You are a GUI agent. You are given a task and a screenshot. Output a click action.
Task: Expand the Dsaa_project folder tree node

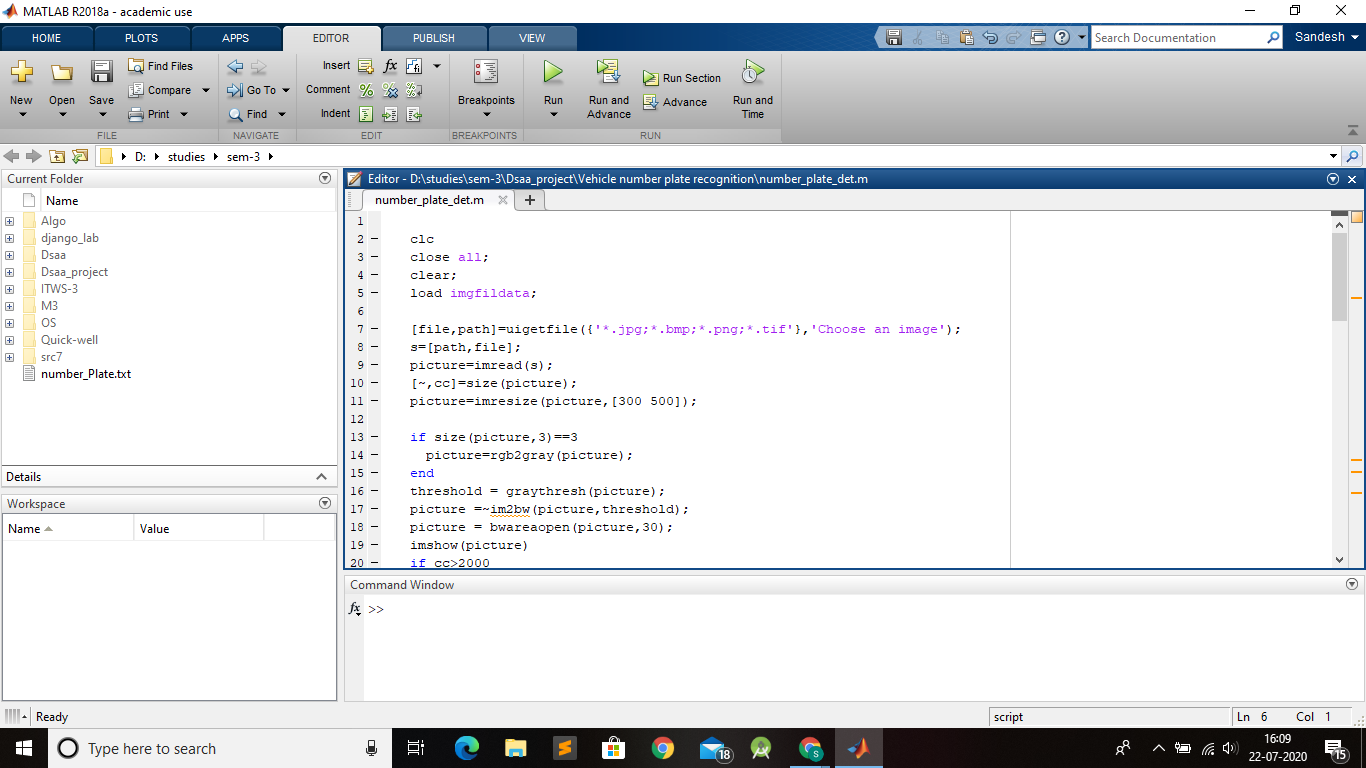pyautogui.click(x=9, y=272)
